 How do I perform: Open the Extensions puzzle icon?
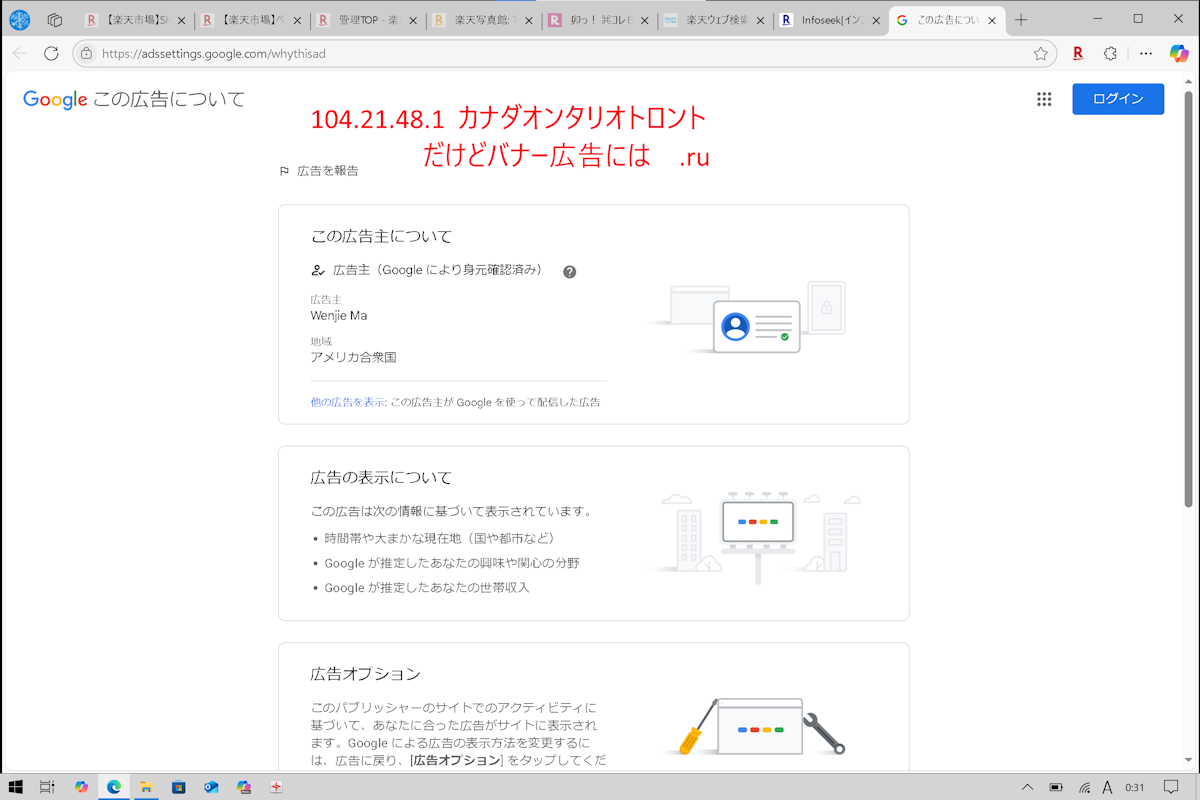pos(1110,53)
